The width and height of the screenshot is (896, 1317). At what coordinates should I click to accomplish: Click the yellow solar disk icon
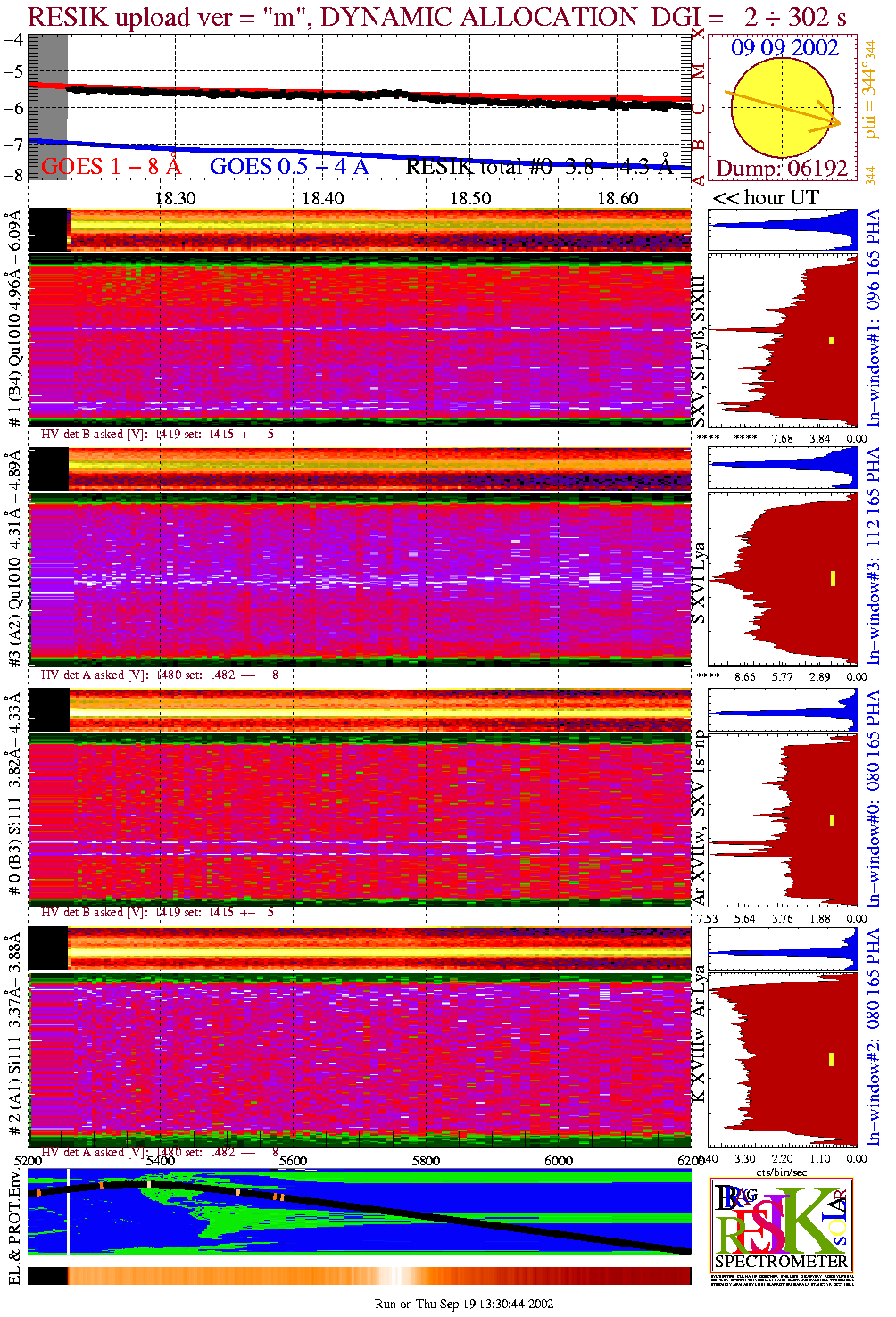point(775,109)
